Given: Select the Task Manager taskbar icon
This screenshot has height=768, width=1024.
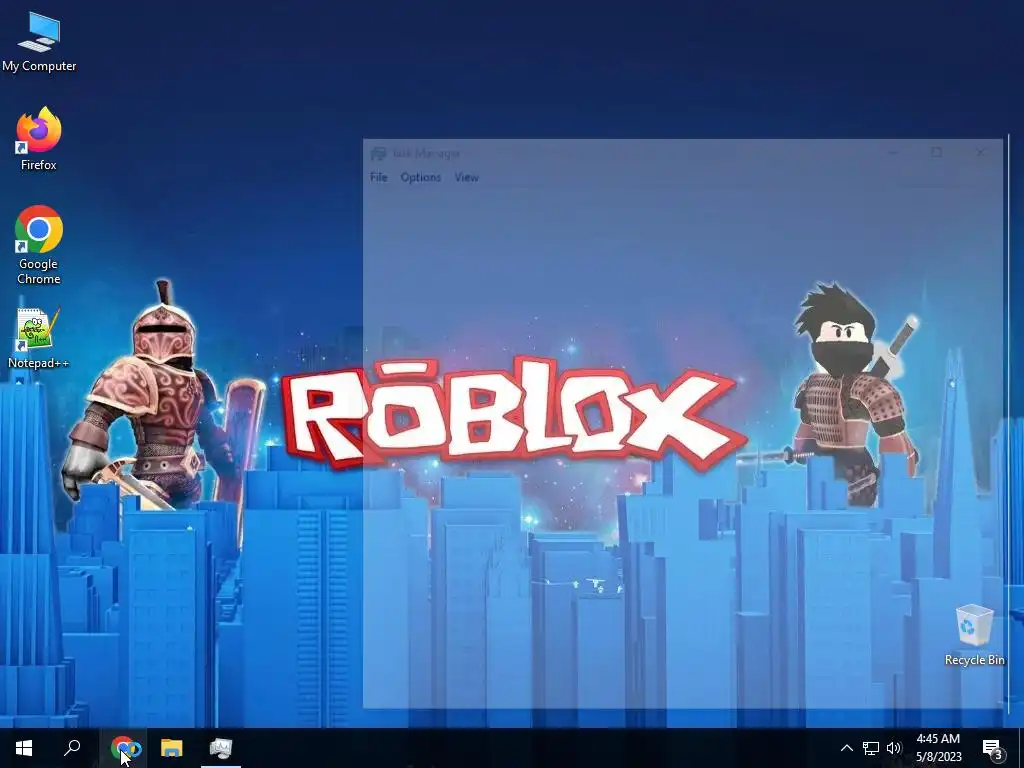Looking at the screenshot, I should click(221, 748).
